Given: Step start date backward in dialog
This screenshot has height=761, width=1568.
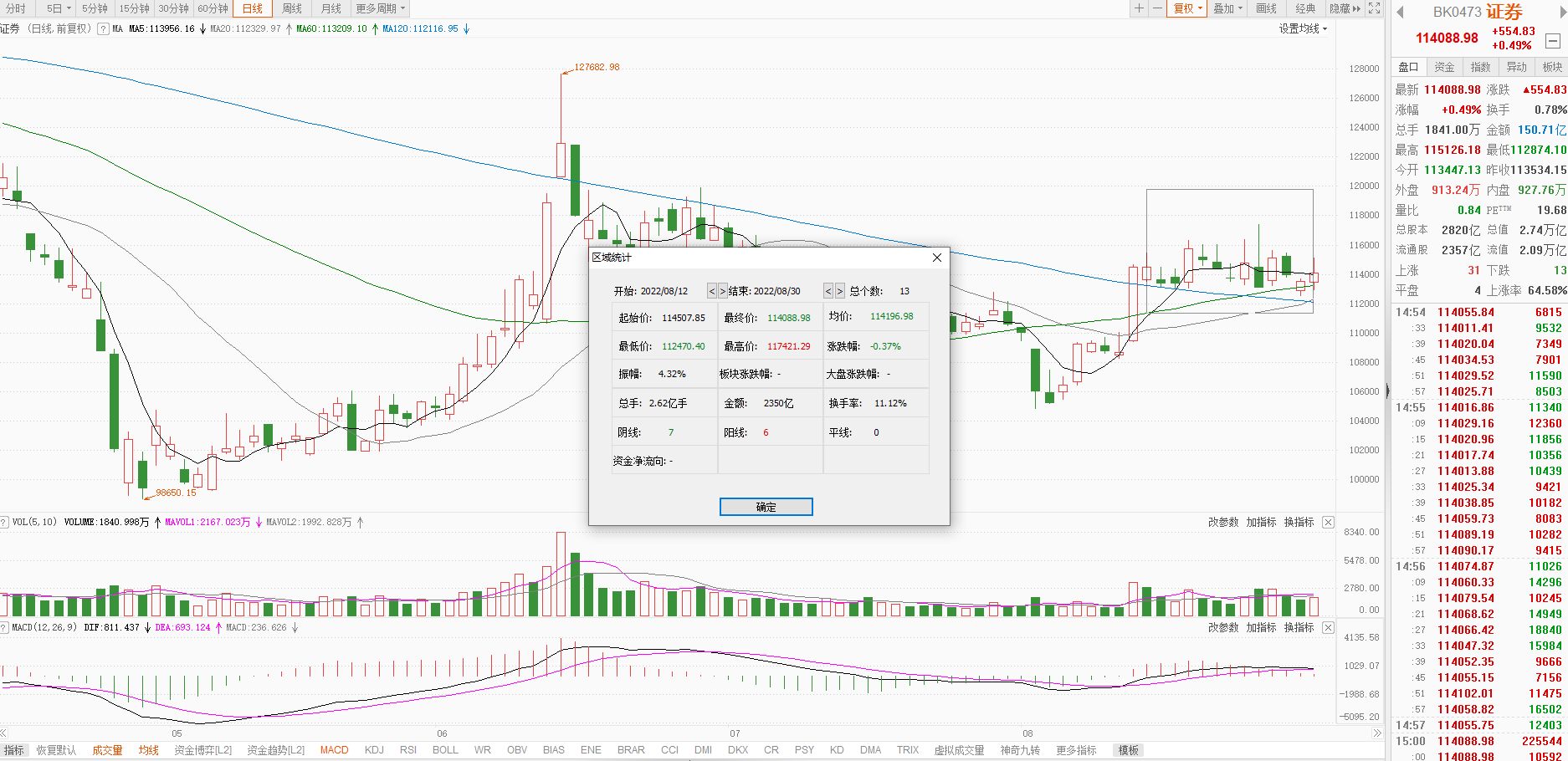Looking at the screenshot, I should click(x=712, y=291).
